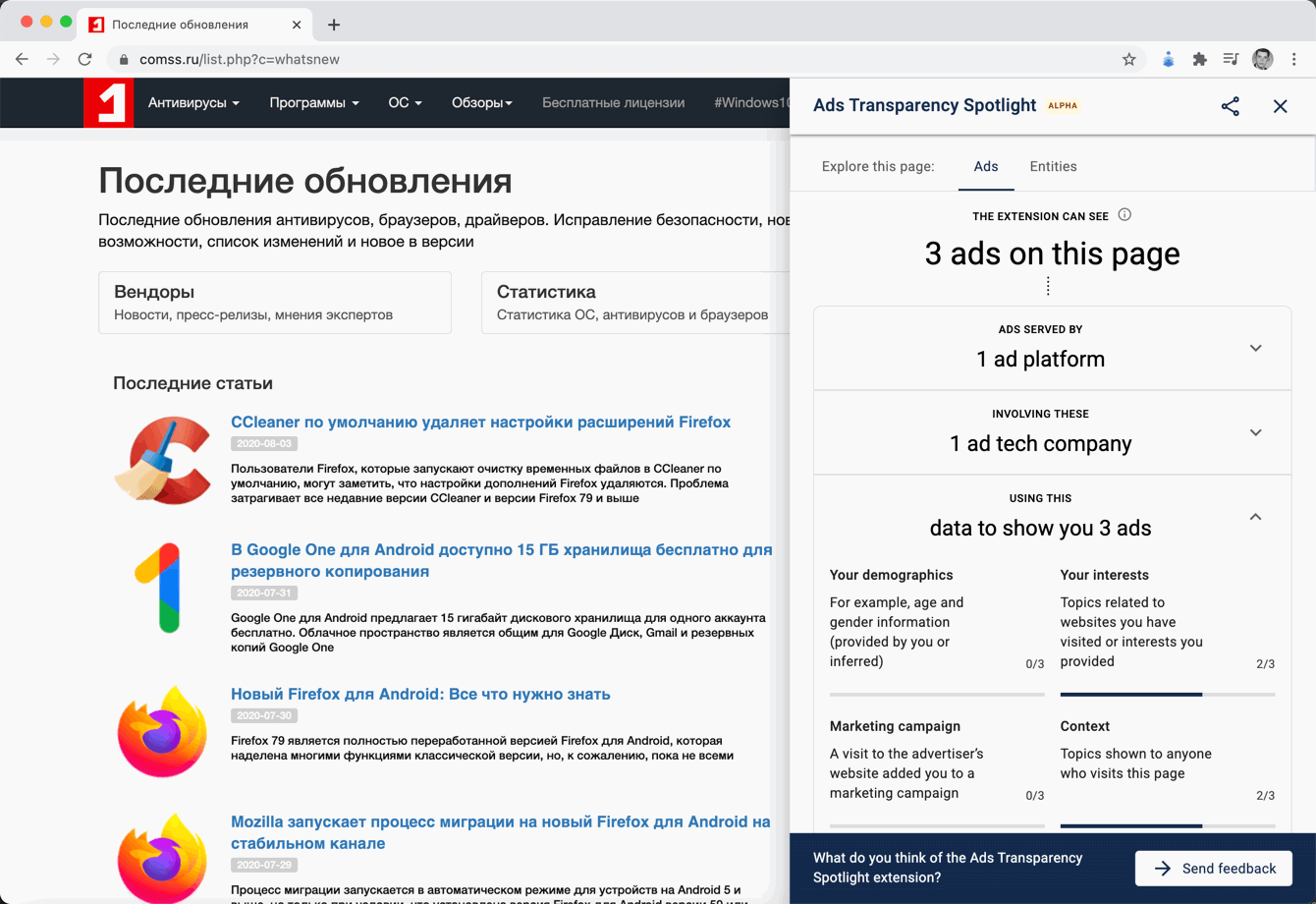The height and width of the screenshot is (904, 1316).
Task: Open the Антивирусы dropdown menu
Action: point(192,102)
